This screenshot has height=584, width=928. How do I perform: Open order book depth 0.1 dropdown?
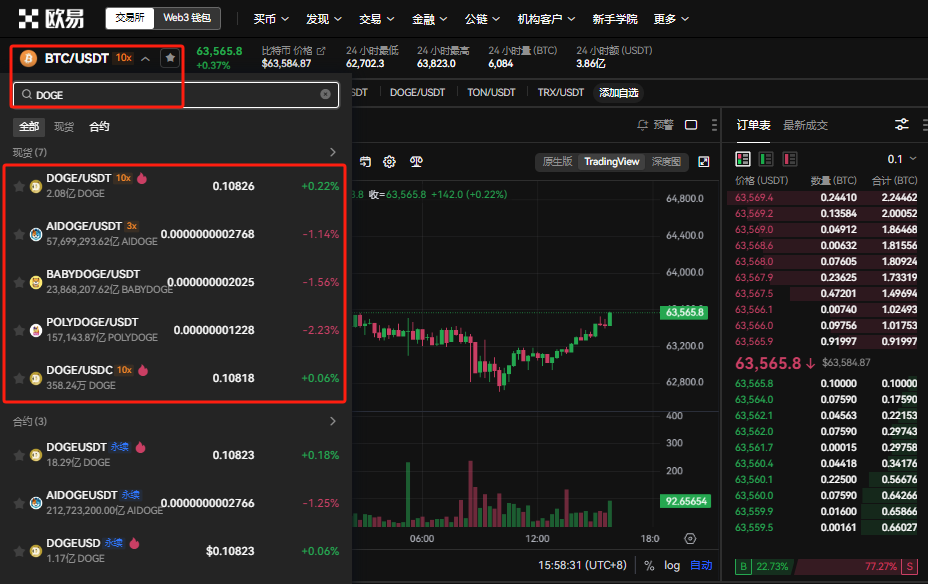tap(901, 159)
